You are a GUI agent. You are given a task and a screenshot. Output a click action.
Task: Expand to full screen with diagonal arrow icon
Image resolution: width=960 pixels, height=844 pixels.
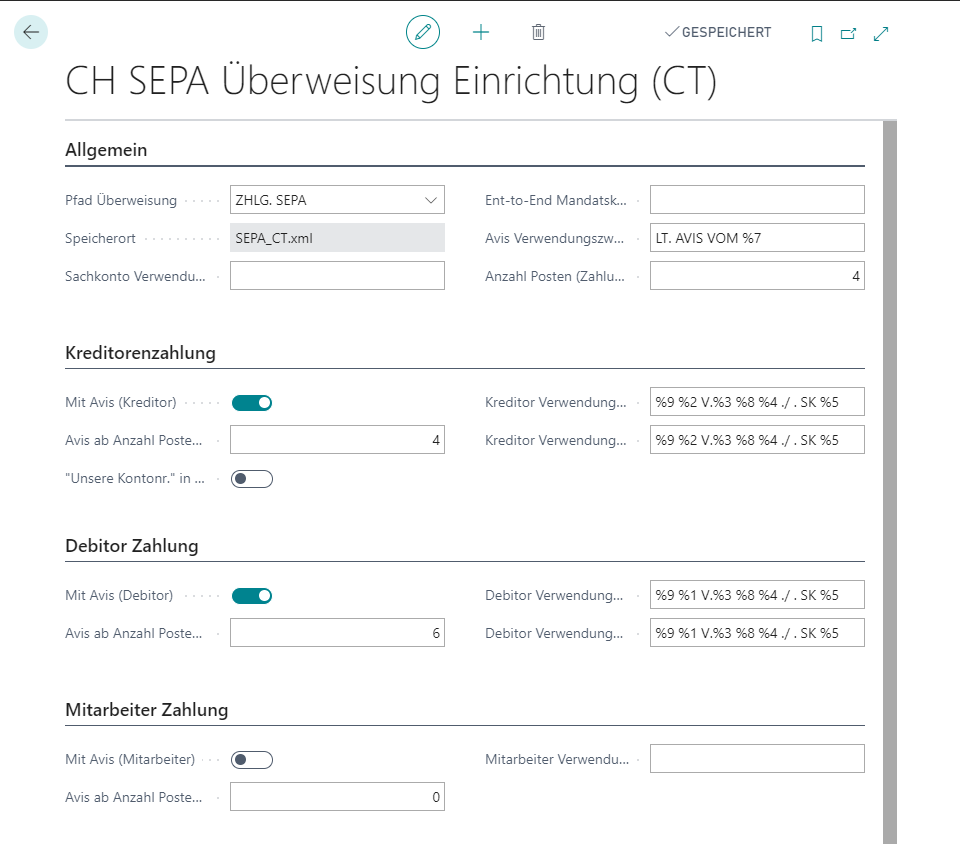point(881,33)
